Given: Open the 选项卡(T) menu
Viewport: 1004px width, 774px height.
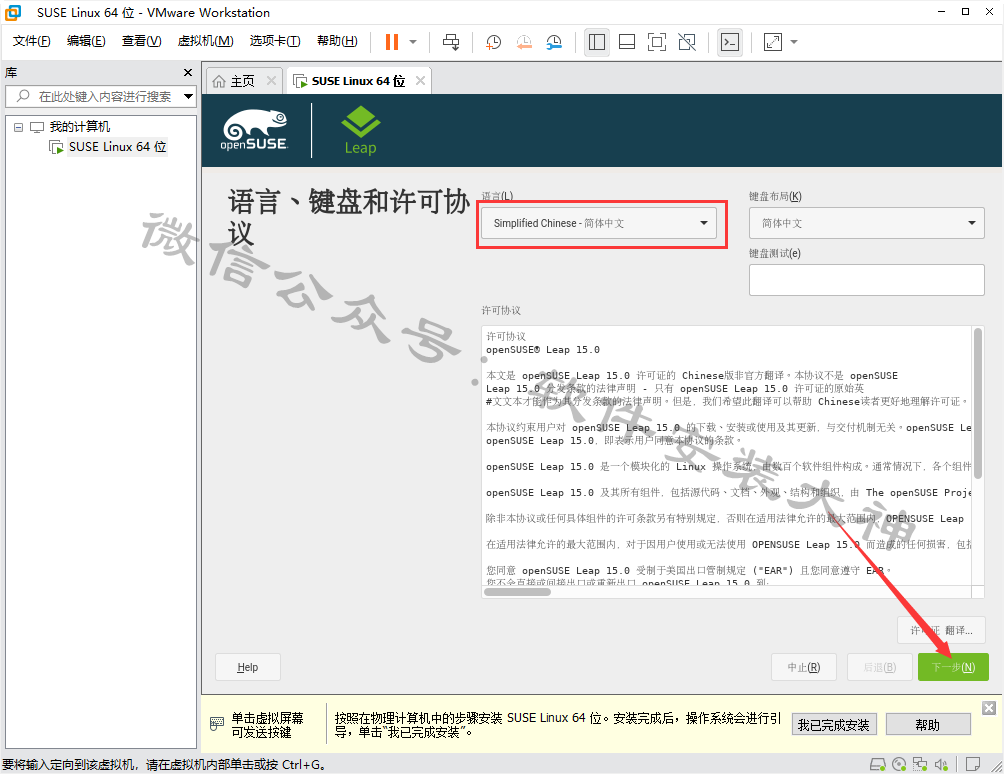Looking at the screenshot, I should [275, 41].
